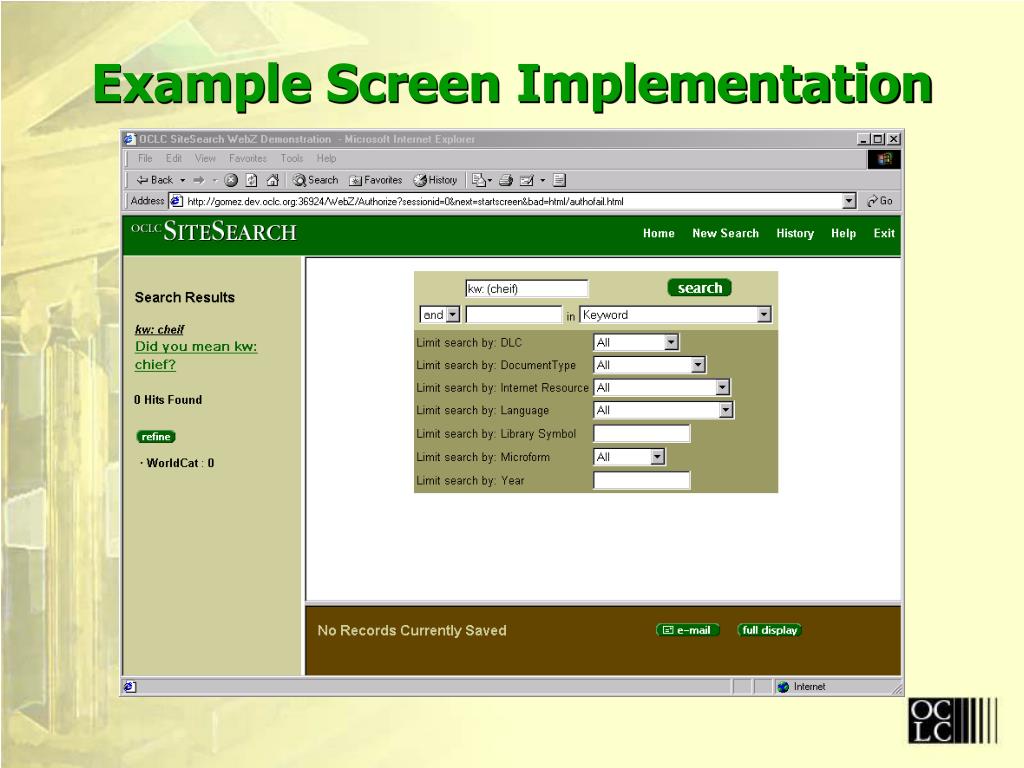Click the 'kw: cheif' query link

(x=159, y=330)
